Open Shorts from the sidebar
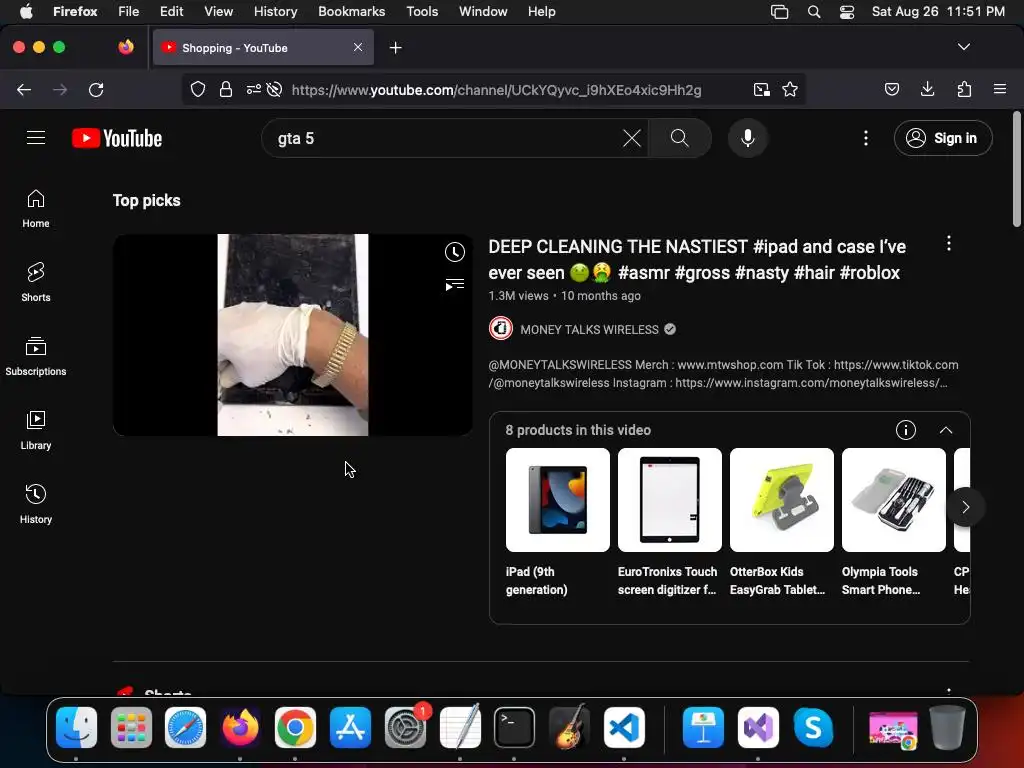This screenshot has width=1024, height=768. [36, 282]
